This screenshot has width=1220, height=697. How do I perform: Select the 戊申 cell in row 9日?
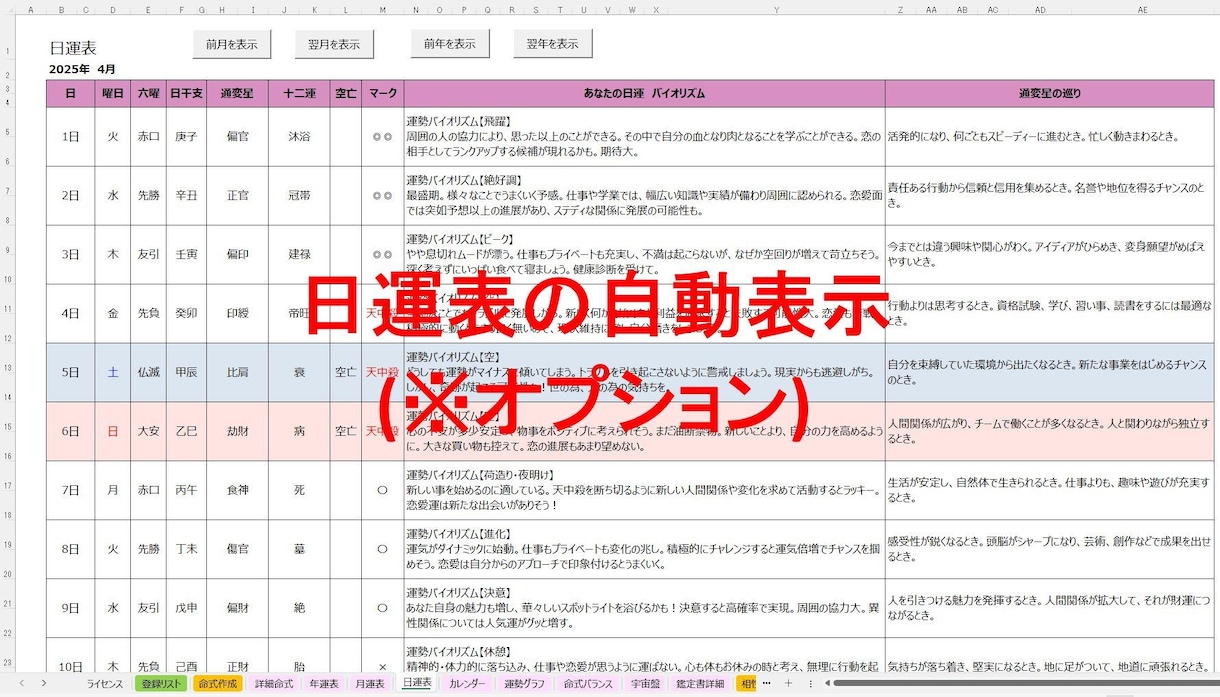pyautogui.click(x=186, y=608)
